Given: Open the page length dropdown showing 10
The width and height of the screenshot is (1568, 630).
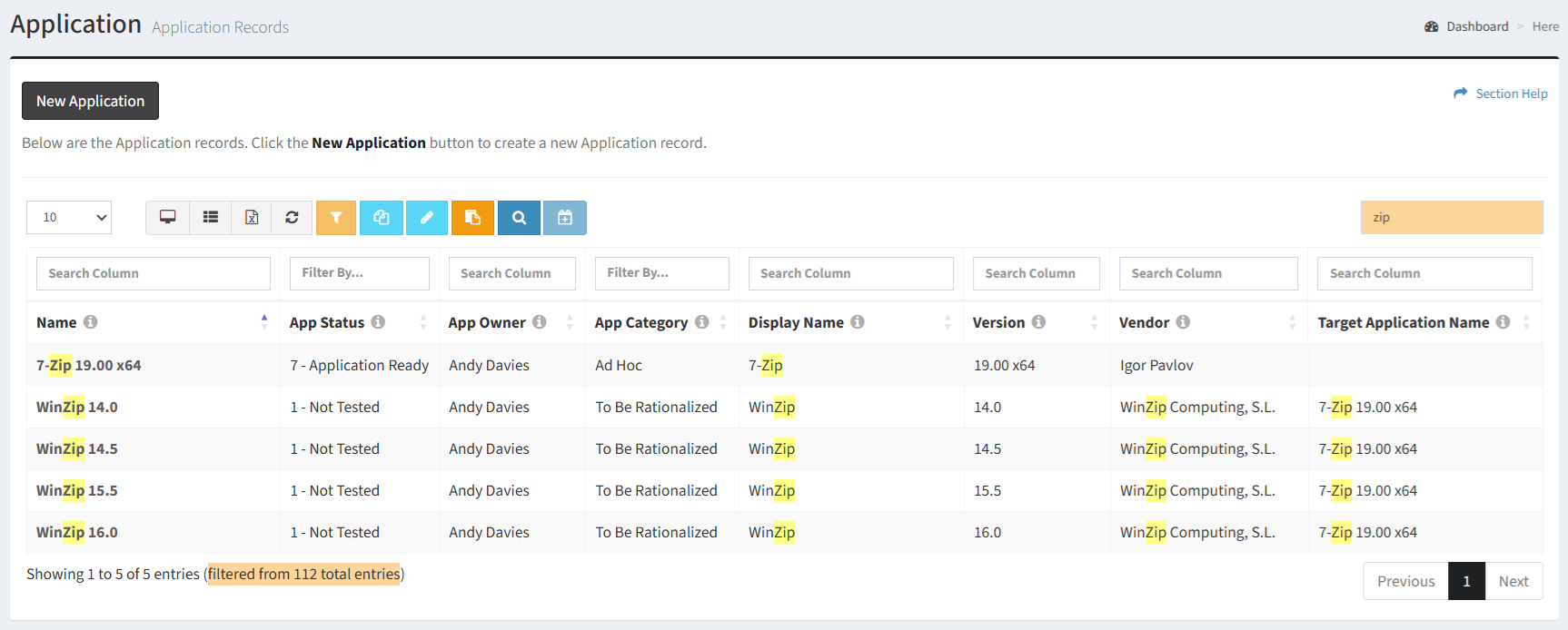Looking at the screenshot, I should click(x=69, y=218).
